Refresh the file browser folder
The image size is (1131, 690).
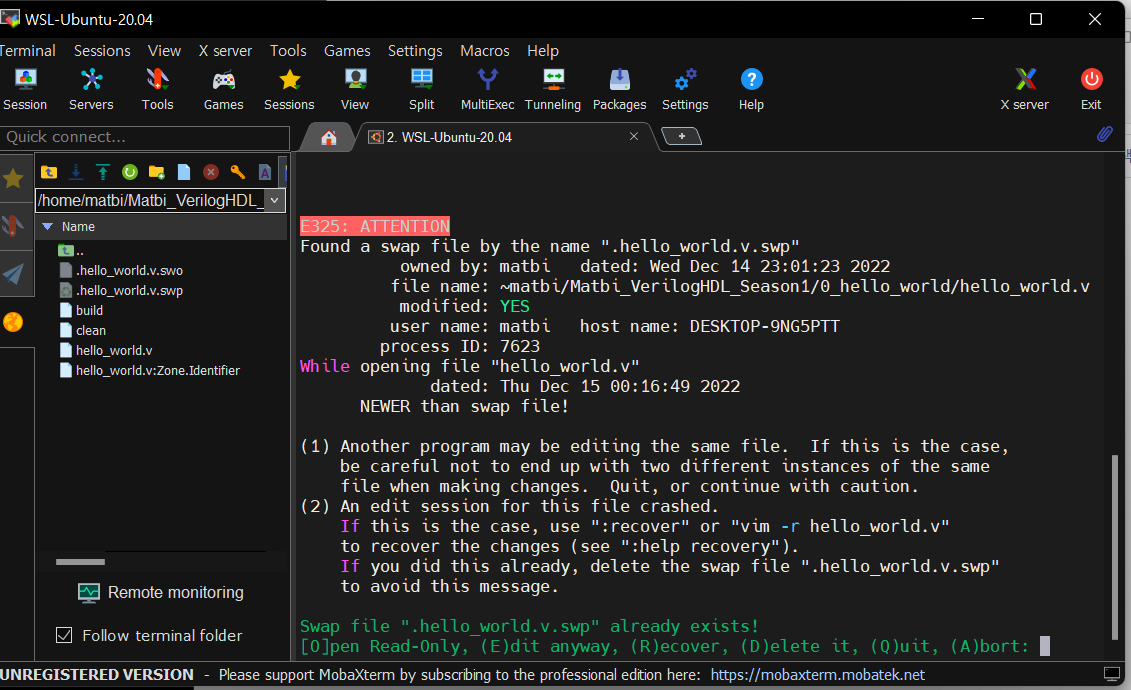(x=129, y=172)
